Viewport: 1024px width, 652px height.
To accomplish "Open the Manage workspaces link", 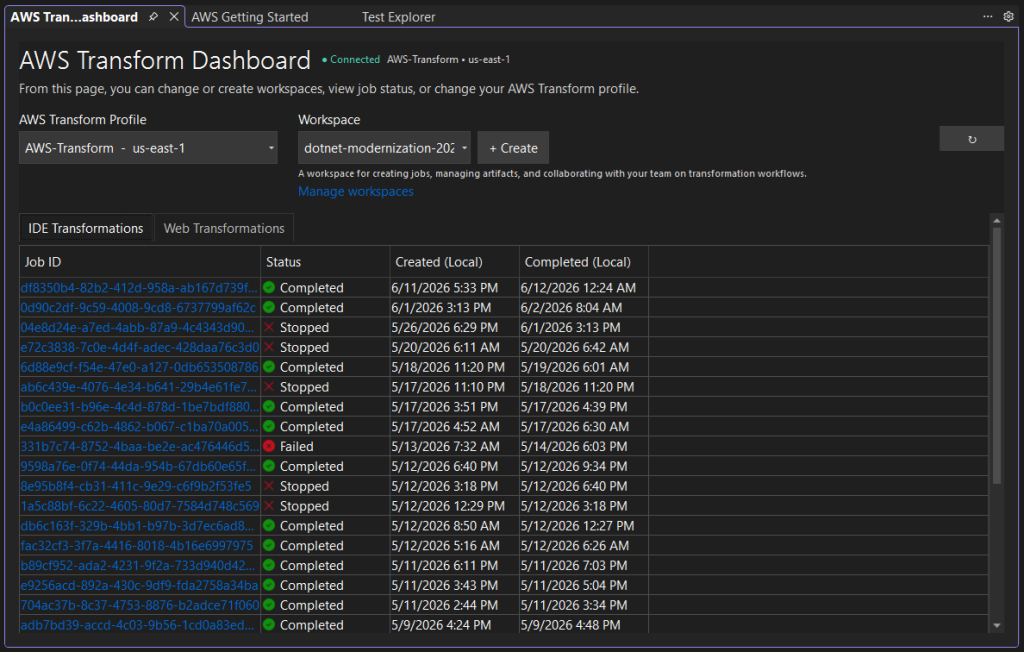I will point(356,191).
